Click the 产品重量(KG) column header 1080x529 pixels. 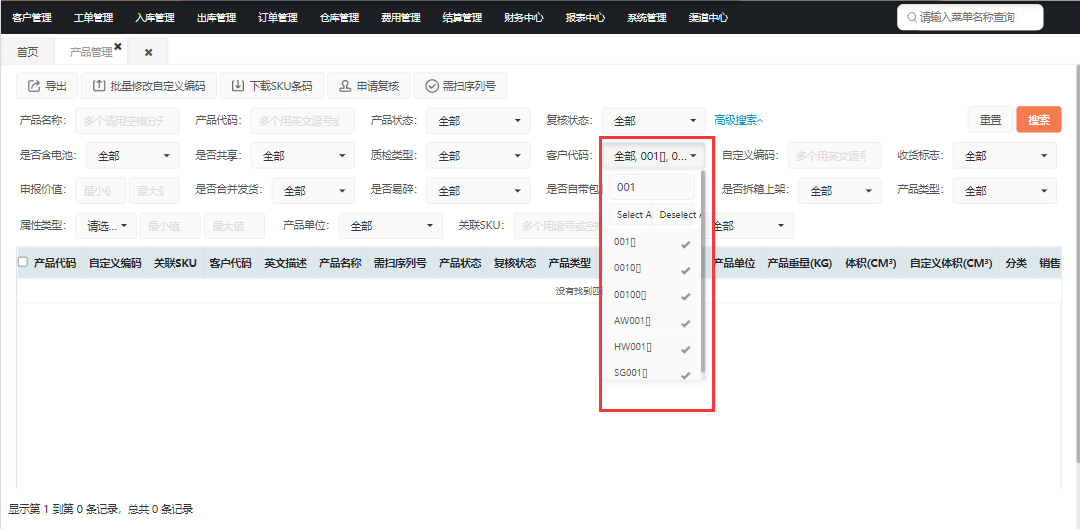800,262
